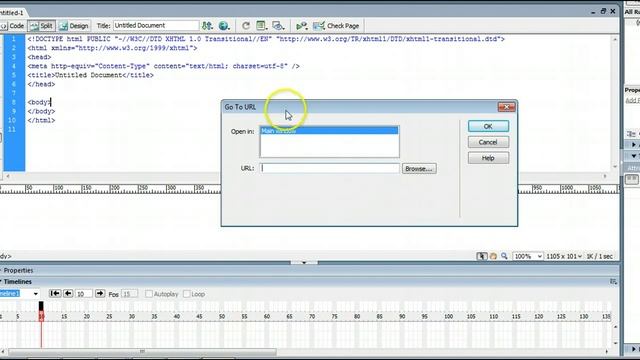
Task: Open the View Options icon menu
Action: (x=262, y=26)
